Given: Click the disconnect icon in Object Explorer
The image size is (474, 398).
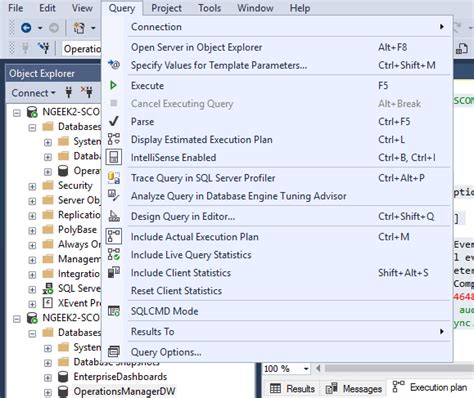Looking at the screenshot, I should pyautogui.click(x=87, y=92).
